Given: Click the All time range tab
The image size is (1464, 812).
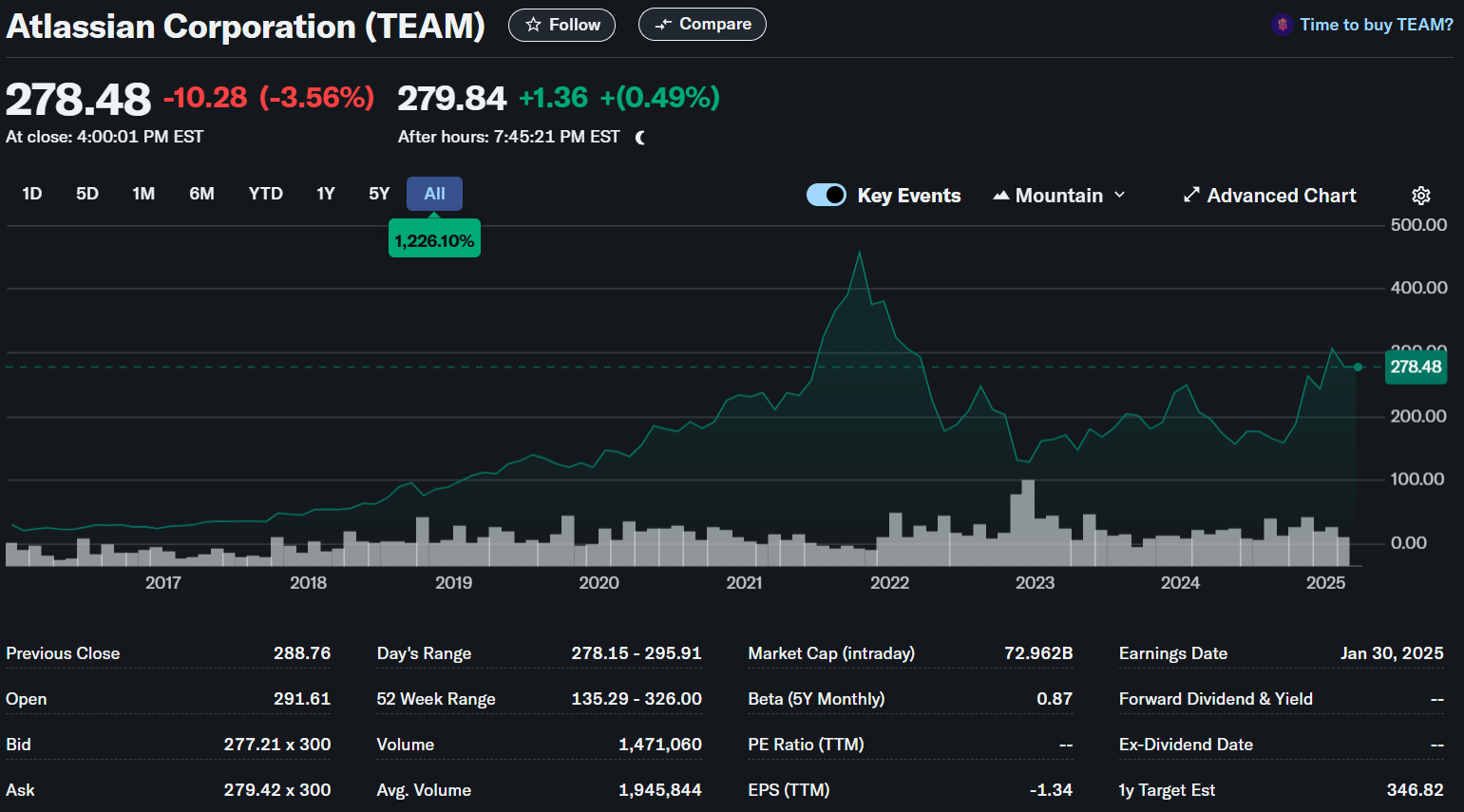Looking at the screenshot, I should pyautogui.click(x=434, y=194).
